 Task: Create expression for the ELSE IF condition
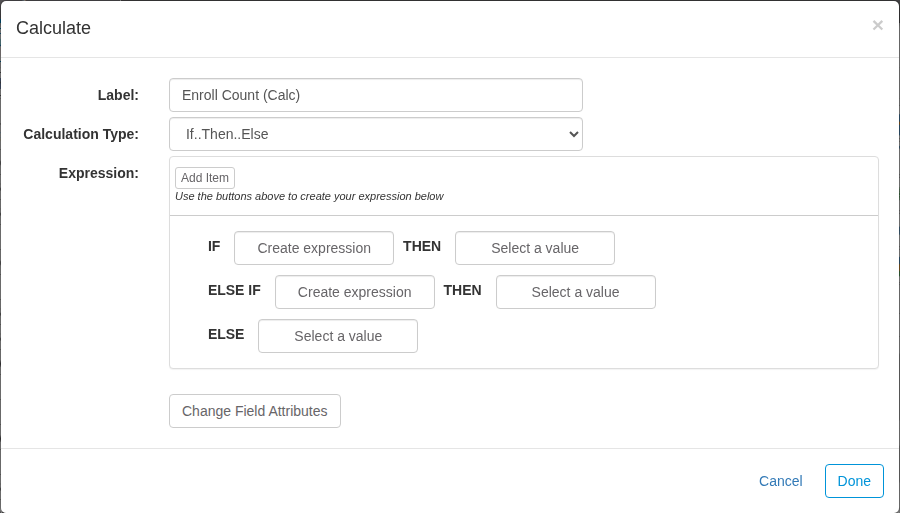click(x=355, y=292)
